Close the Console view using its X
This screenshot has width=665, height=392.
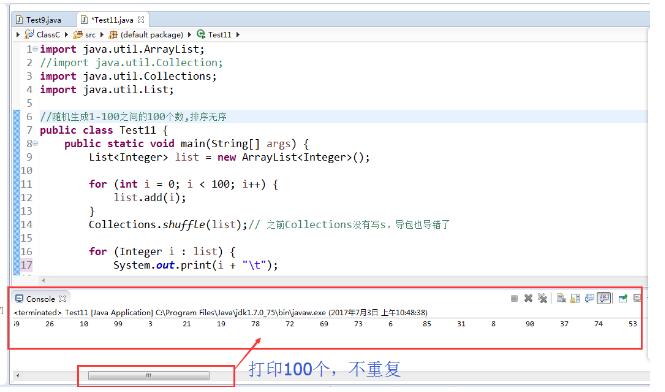pyautogui.click(x=63, y=299)
